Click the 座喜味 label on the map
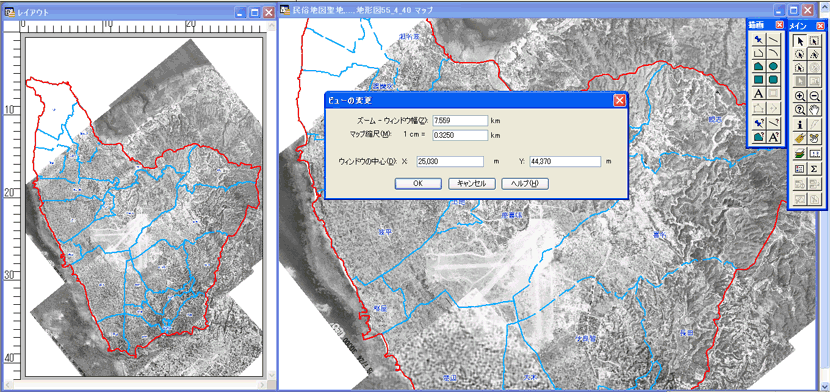Viewport: 830px width, 392px height. 512,215
